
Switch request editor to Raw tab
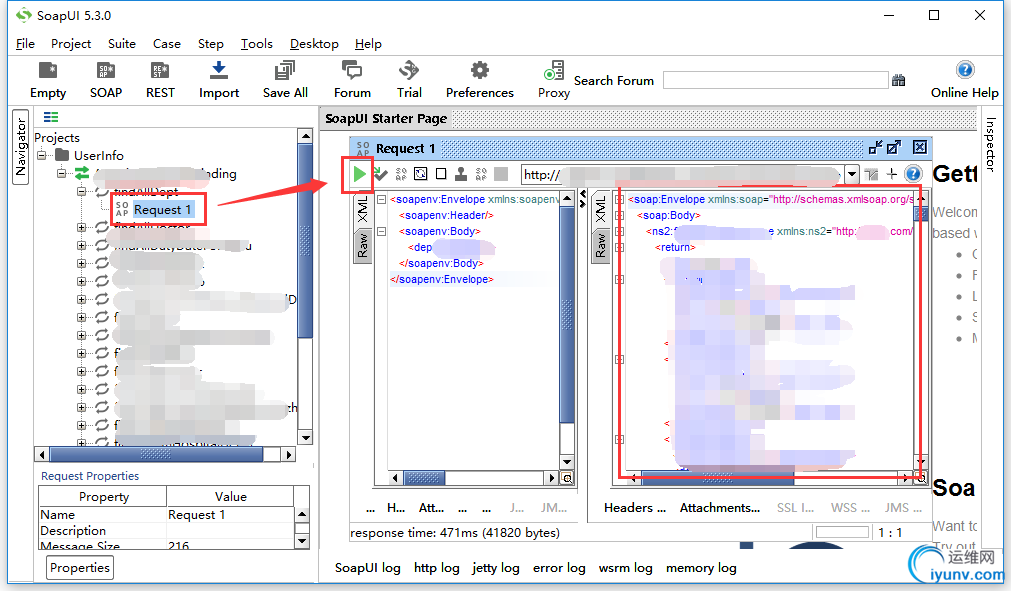(363, 246)
